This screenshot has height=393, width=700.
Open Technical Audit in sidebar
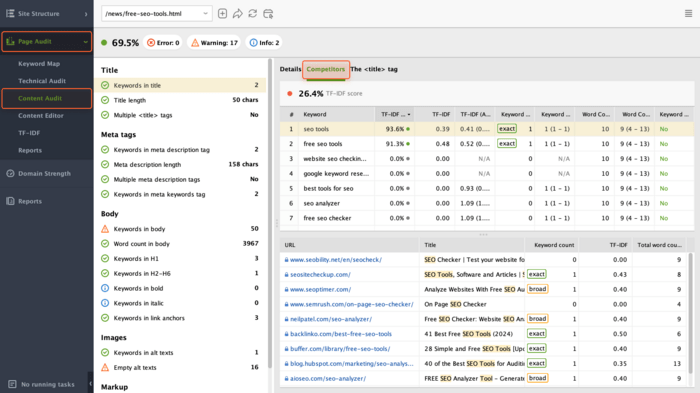click(x=42, y=81)
